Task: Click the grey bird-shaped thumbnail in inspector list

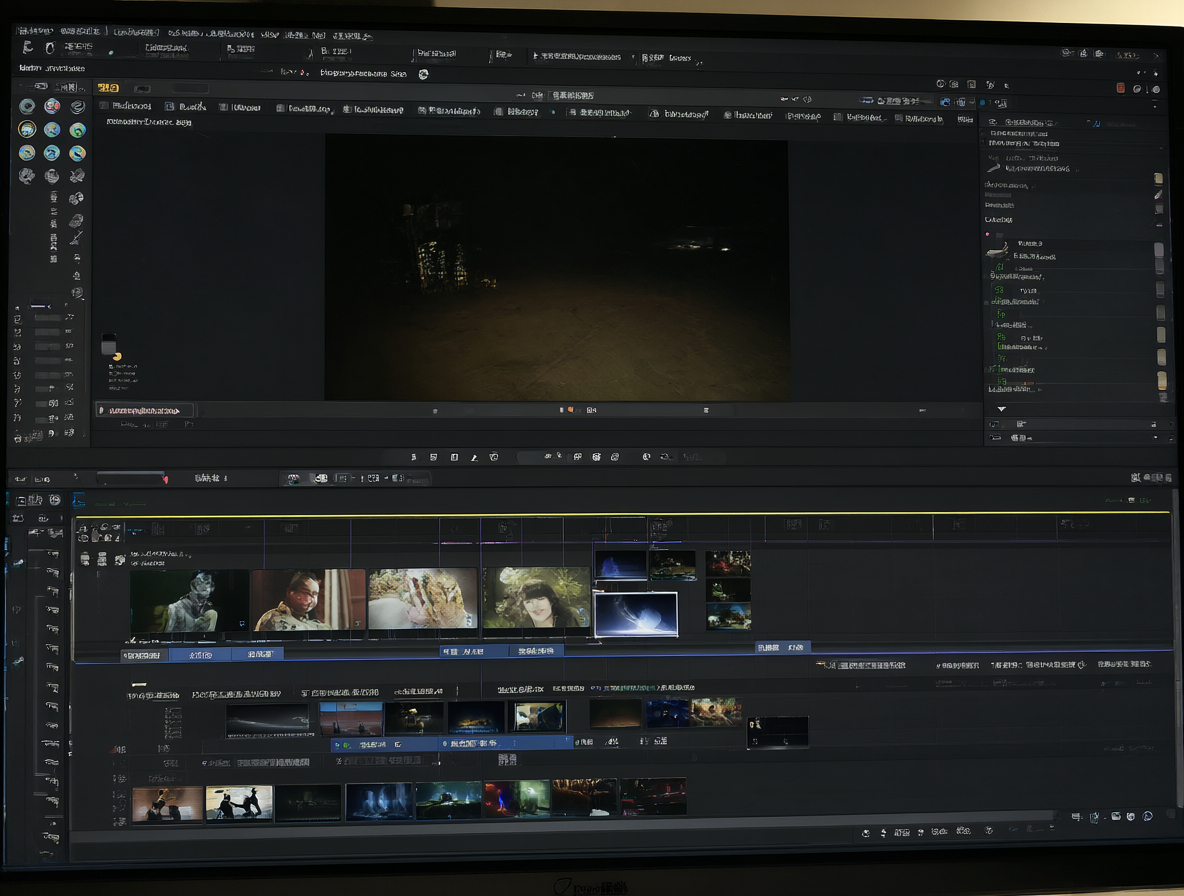Action: click(x=997, y=250)
